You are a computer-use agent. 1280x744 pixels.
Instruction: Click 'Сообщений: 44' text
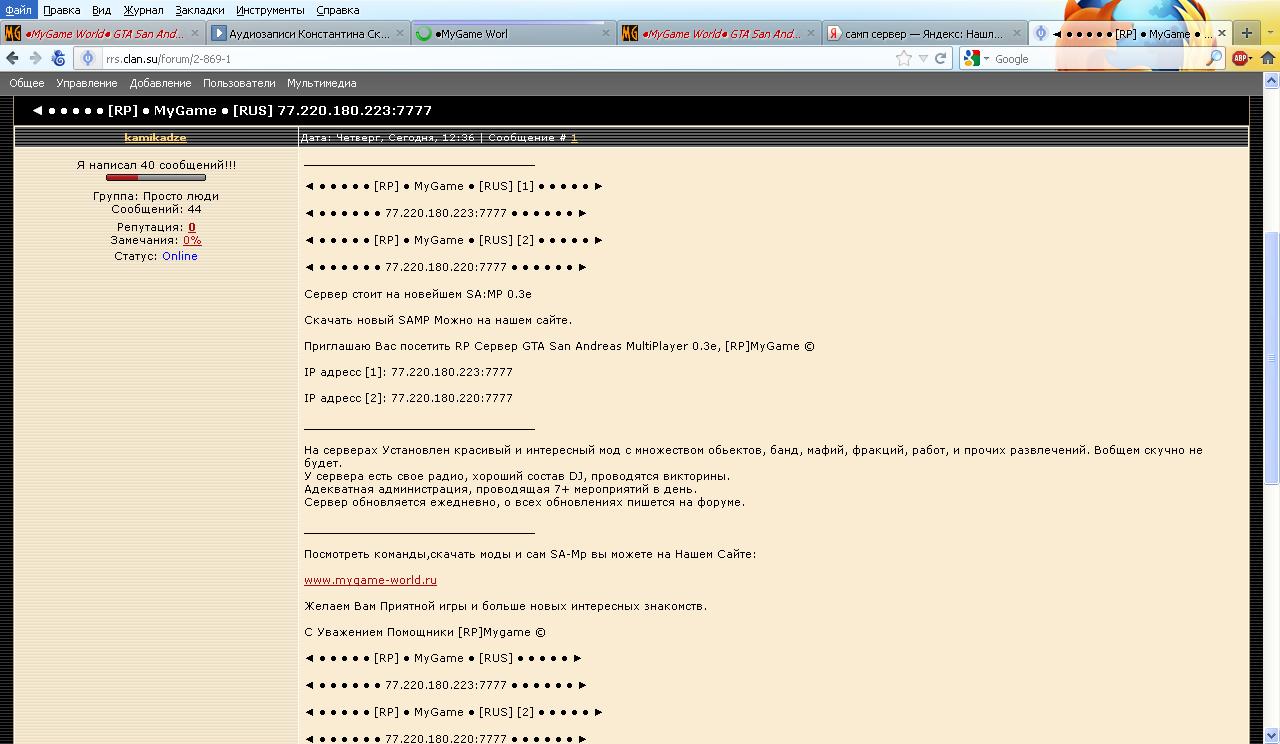coord(155,209)
